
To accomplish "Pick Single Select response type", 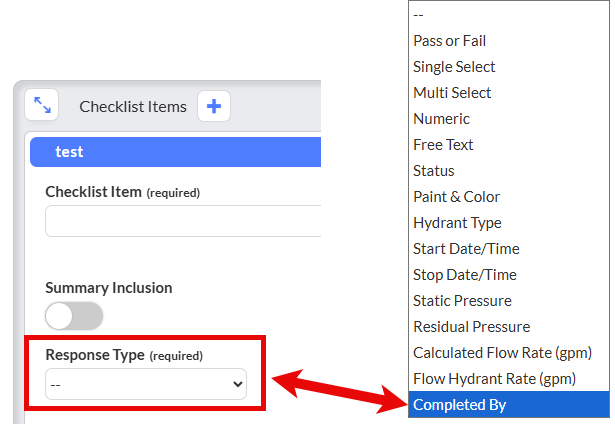I will pos(508,67).
